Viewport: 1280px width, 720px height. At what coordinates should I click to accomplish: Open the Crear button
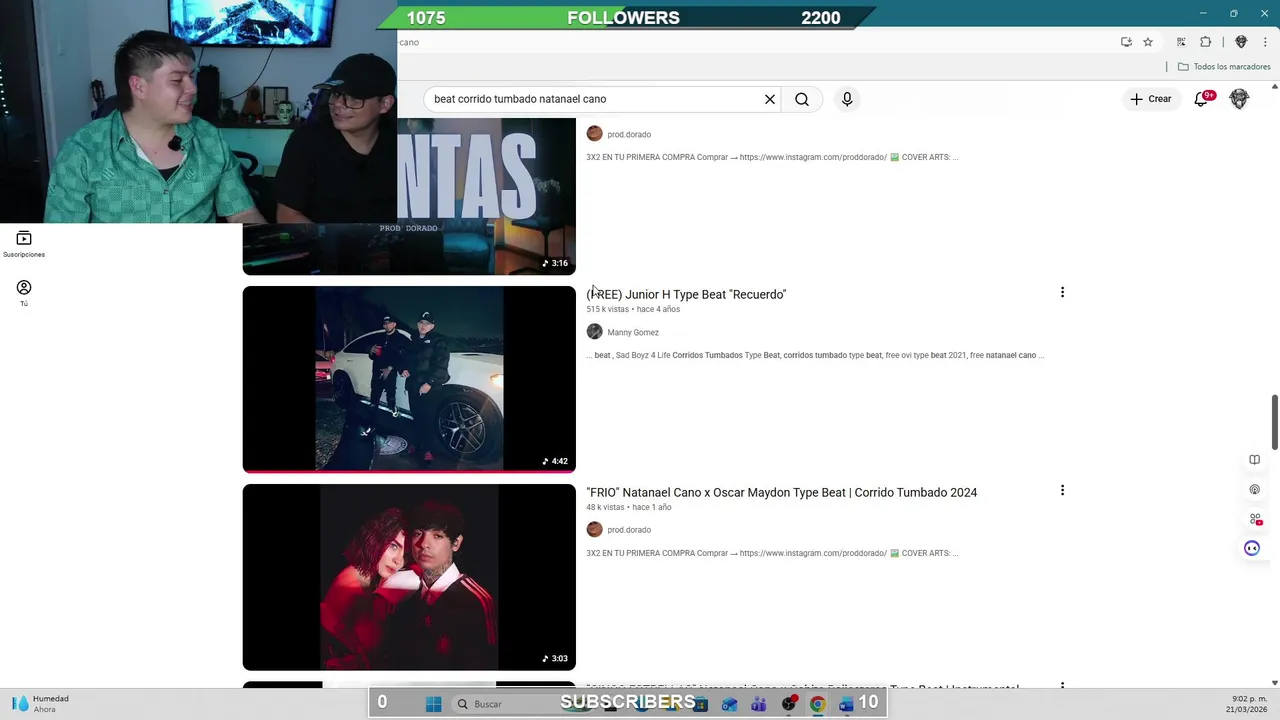(x=1151, y=99)
